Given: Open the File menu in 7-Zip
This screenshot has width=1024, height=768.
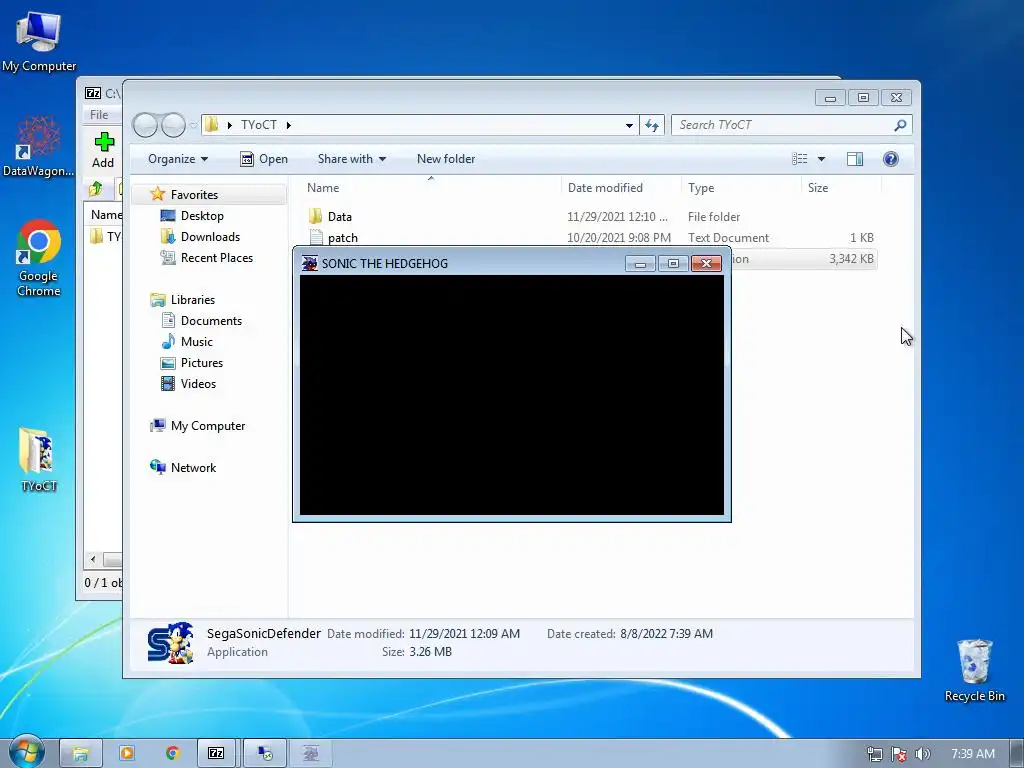Looking at the screenshot, I should click(x=99, y=114).
